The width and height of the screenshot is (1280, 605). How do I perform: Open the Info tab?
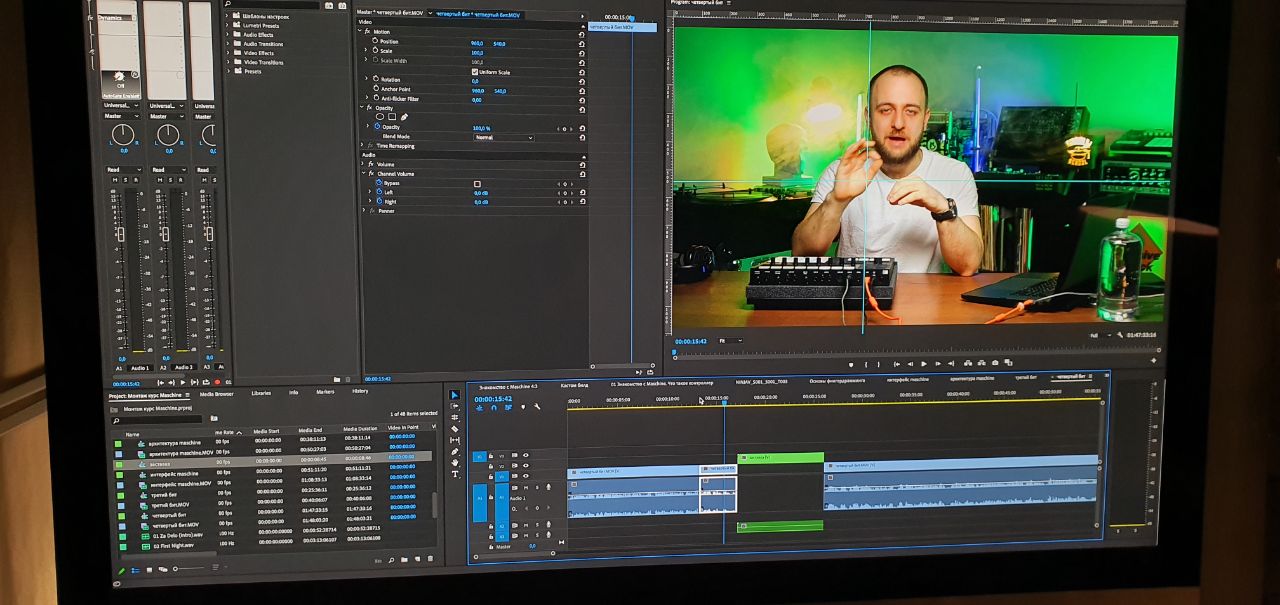point(293,392)
